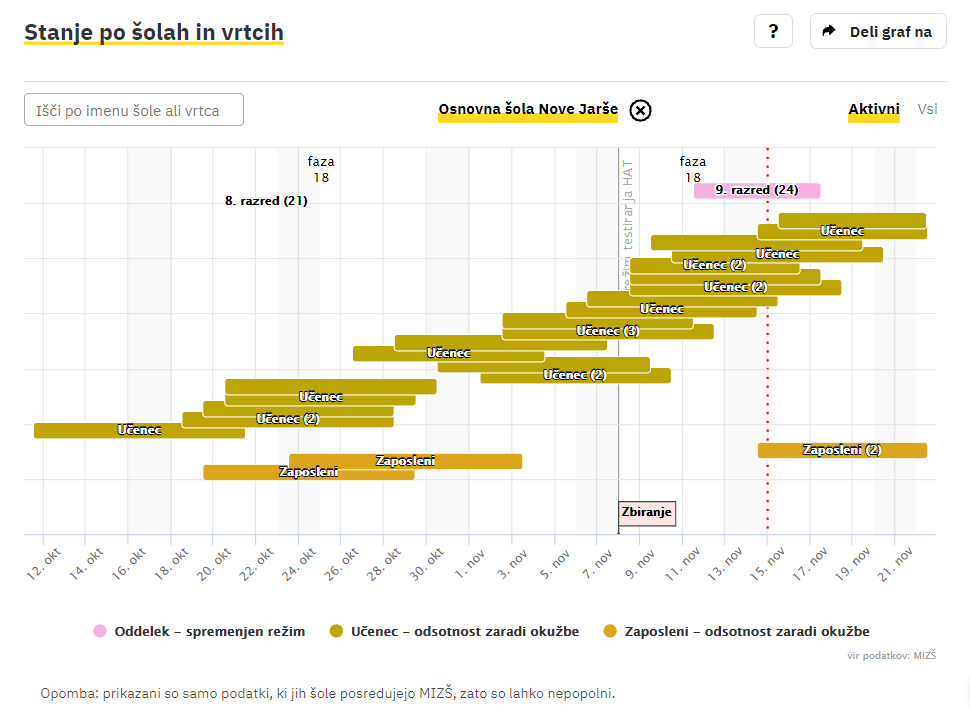Click the Učenec (3) bar
Image resolution: width=970 pixels, height=726 pixels.
[607, 331]
